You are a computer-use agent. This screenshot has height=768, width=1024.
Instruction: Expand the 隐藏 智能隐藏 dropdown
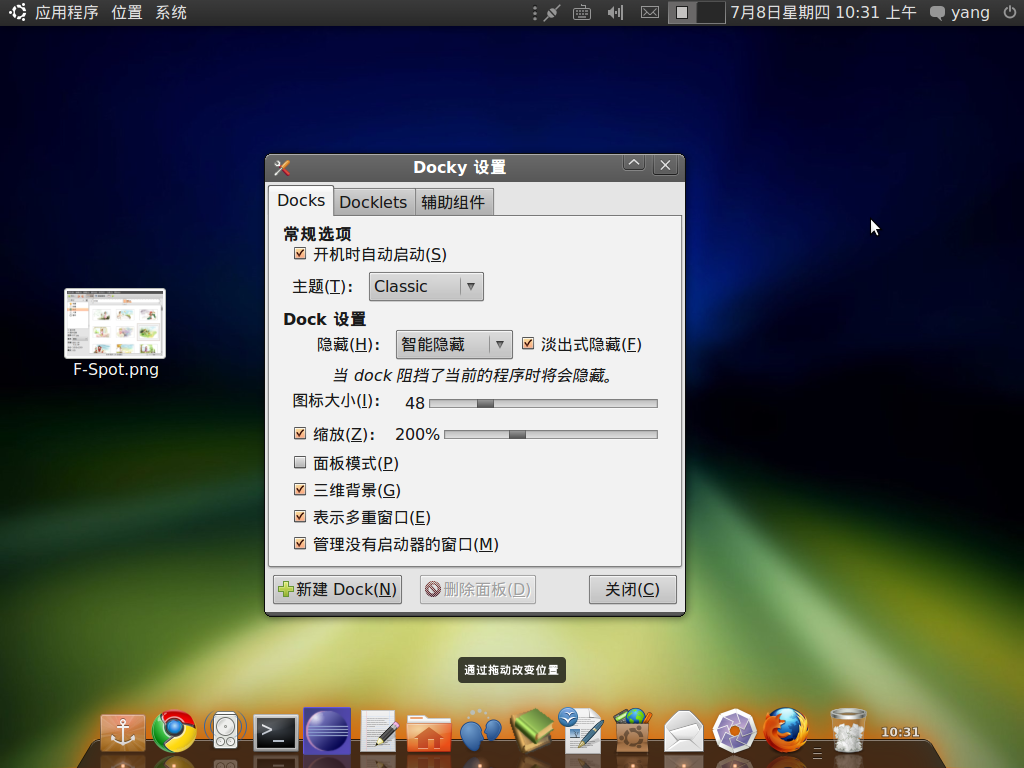point(454,345)
